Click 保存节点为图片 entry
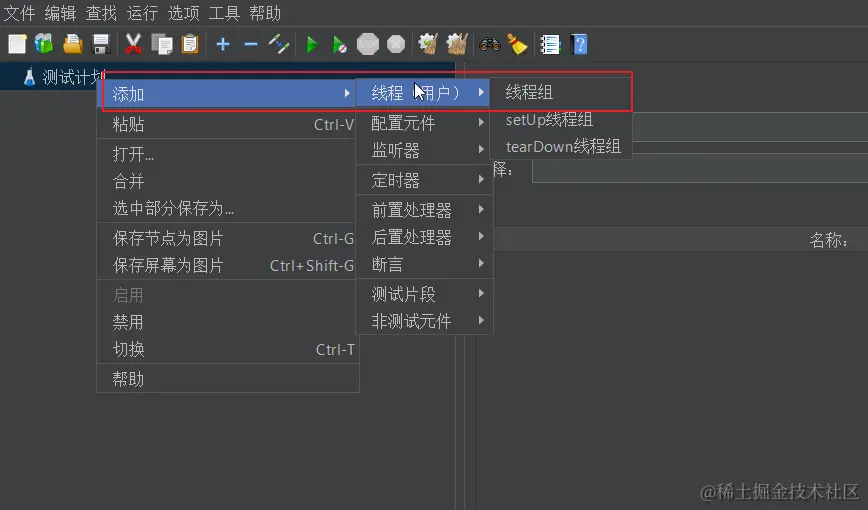The width and height of the screenshot is (868, 510). tap(227, 238)
